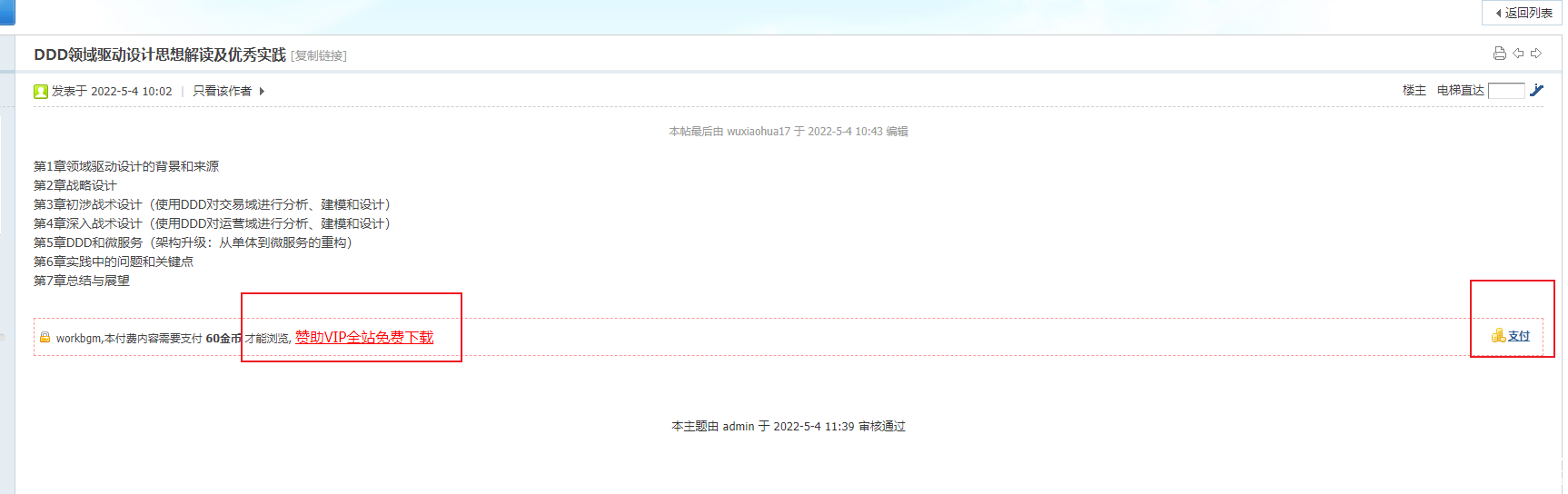
Task: Click the [复制链接] copy link text
Action: click(319, 56)
